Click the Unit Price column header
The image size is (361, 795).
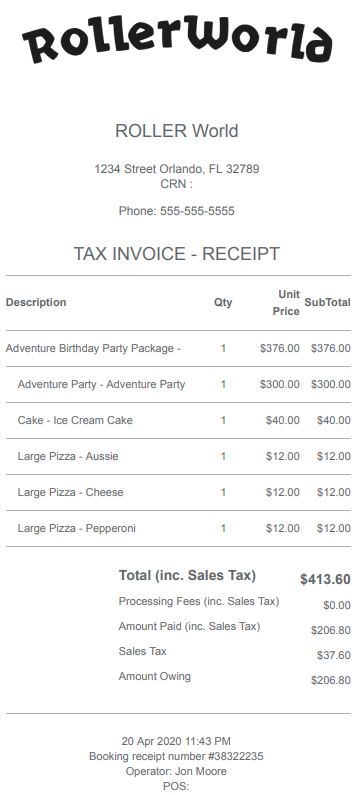(x=286, y=303)
